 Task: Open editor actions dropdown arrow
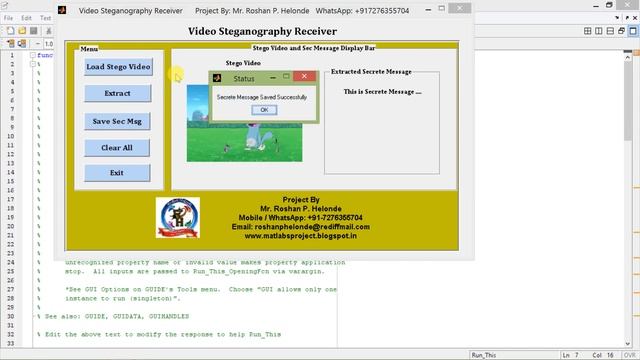pyautogui.click(x=617, y=18)
